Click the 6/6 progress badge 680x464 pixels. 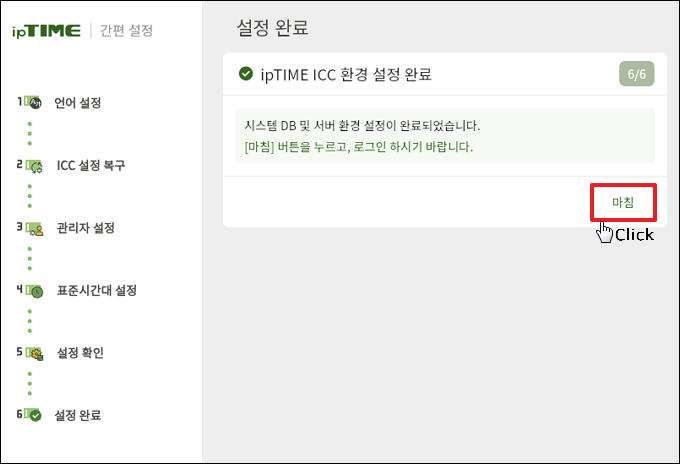pos(637,74)
